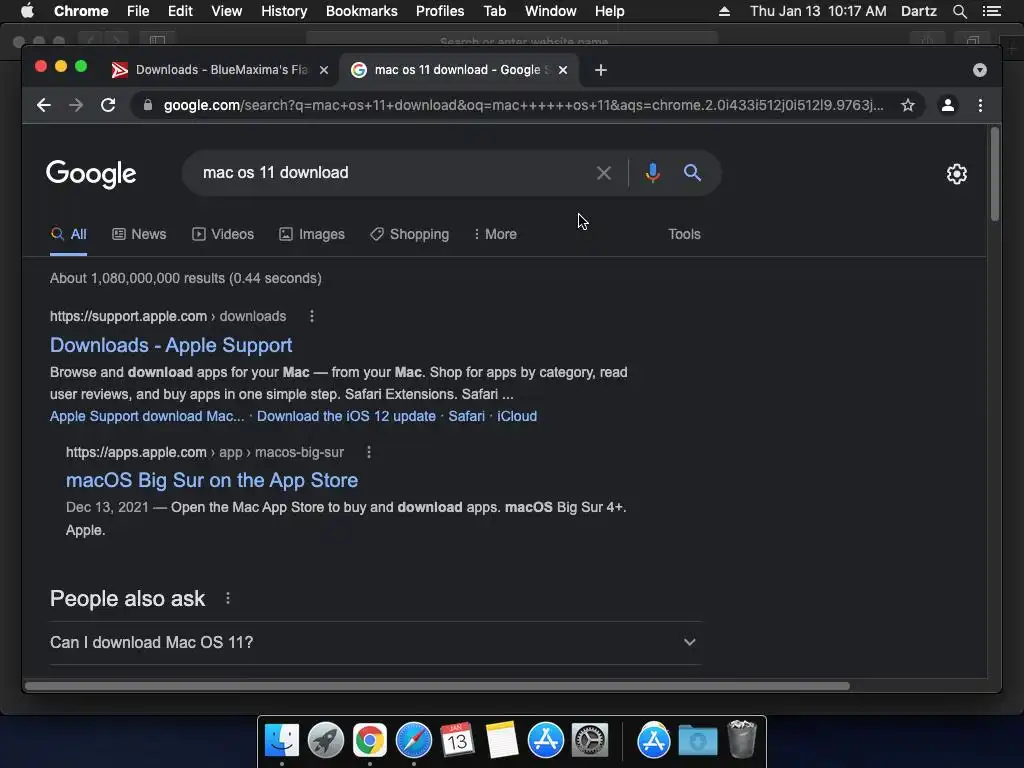Open Finder from the dock
1024x768 pixels.
pyautogui.click(x=282, y=741)
